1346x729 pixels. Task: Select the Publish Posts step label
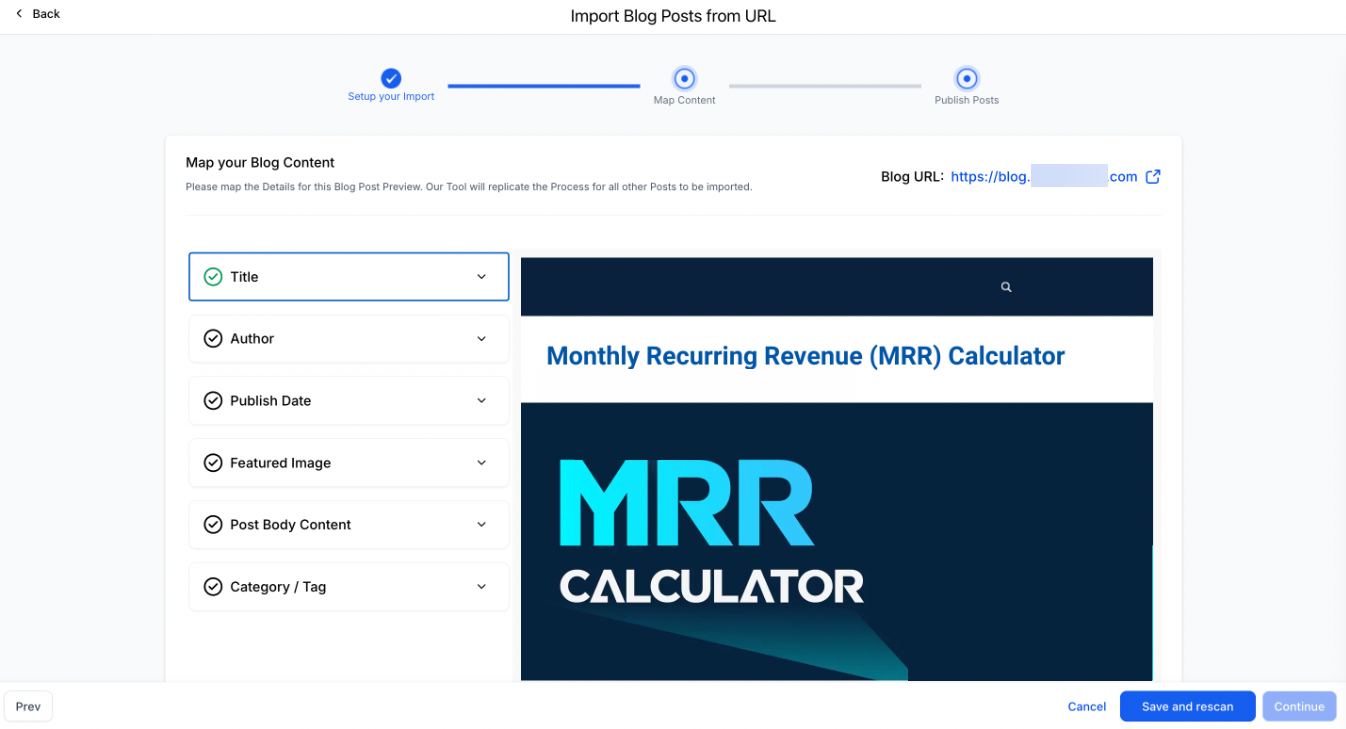[966, 100]
